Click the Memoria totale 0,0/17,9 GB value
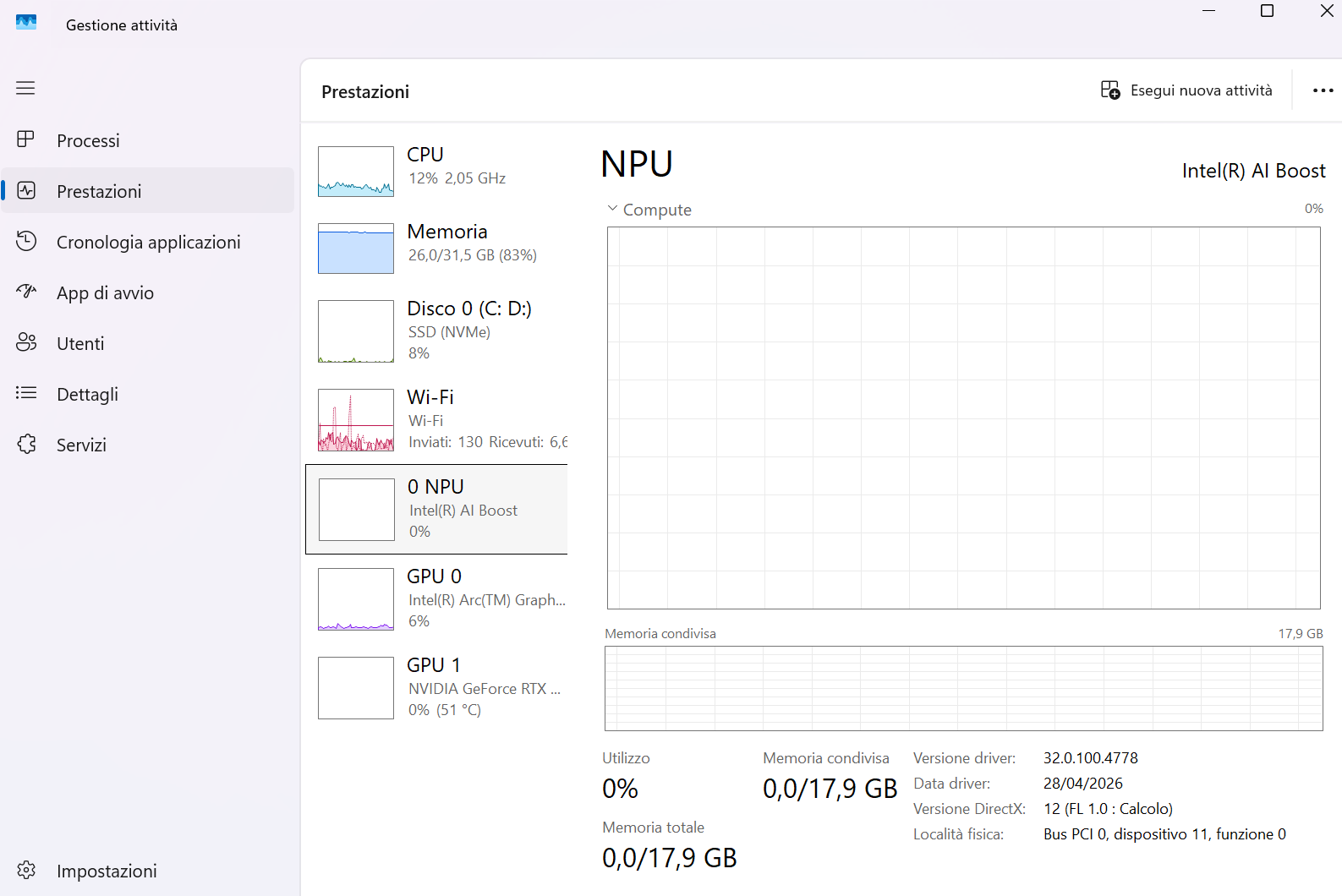The width and height of the screenshot is (1342, 896). 670,858
